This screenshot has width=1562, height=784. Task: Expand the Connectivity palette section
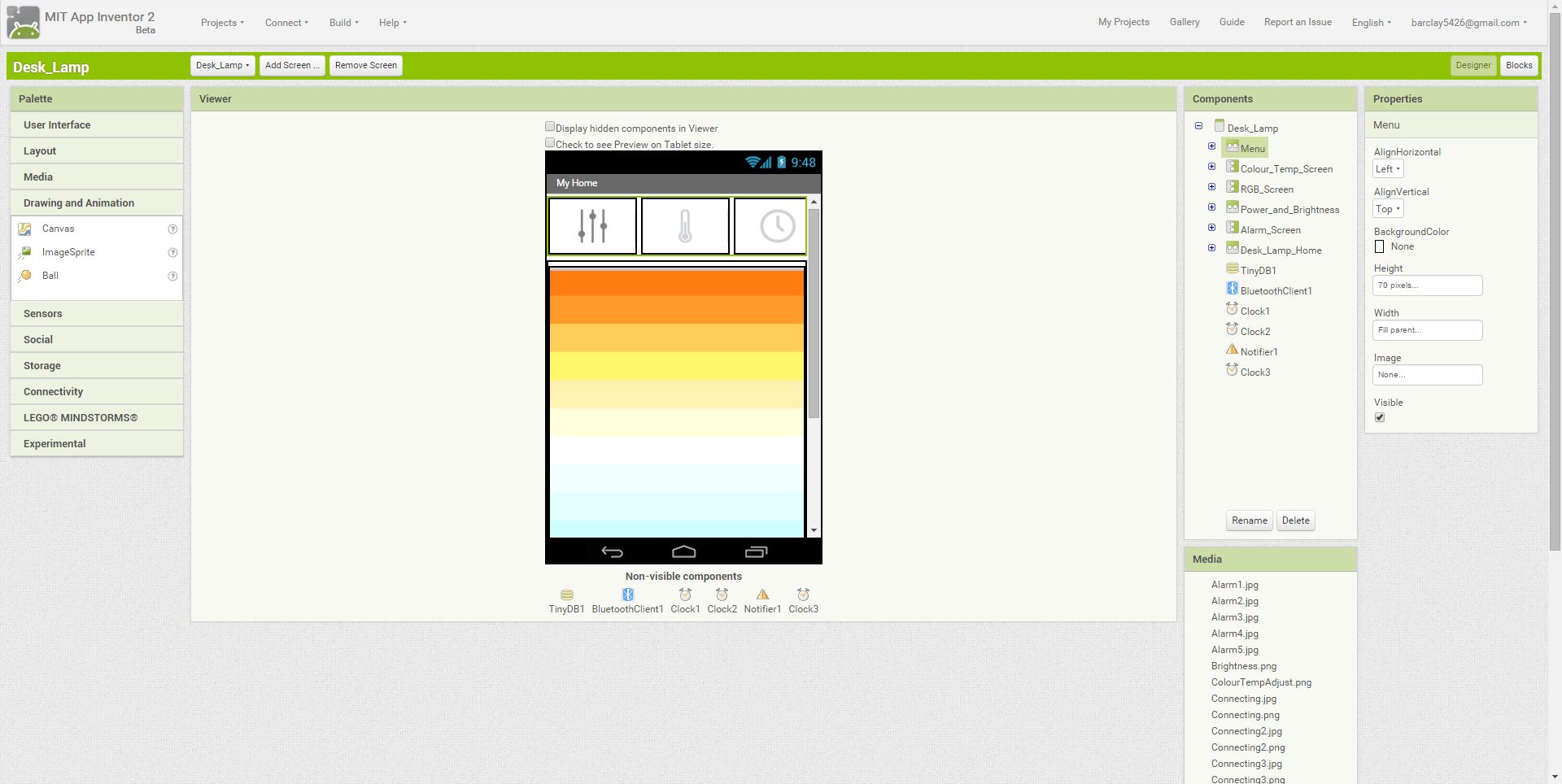pos(97,392)
